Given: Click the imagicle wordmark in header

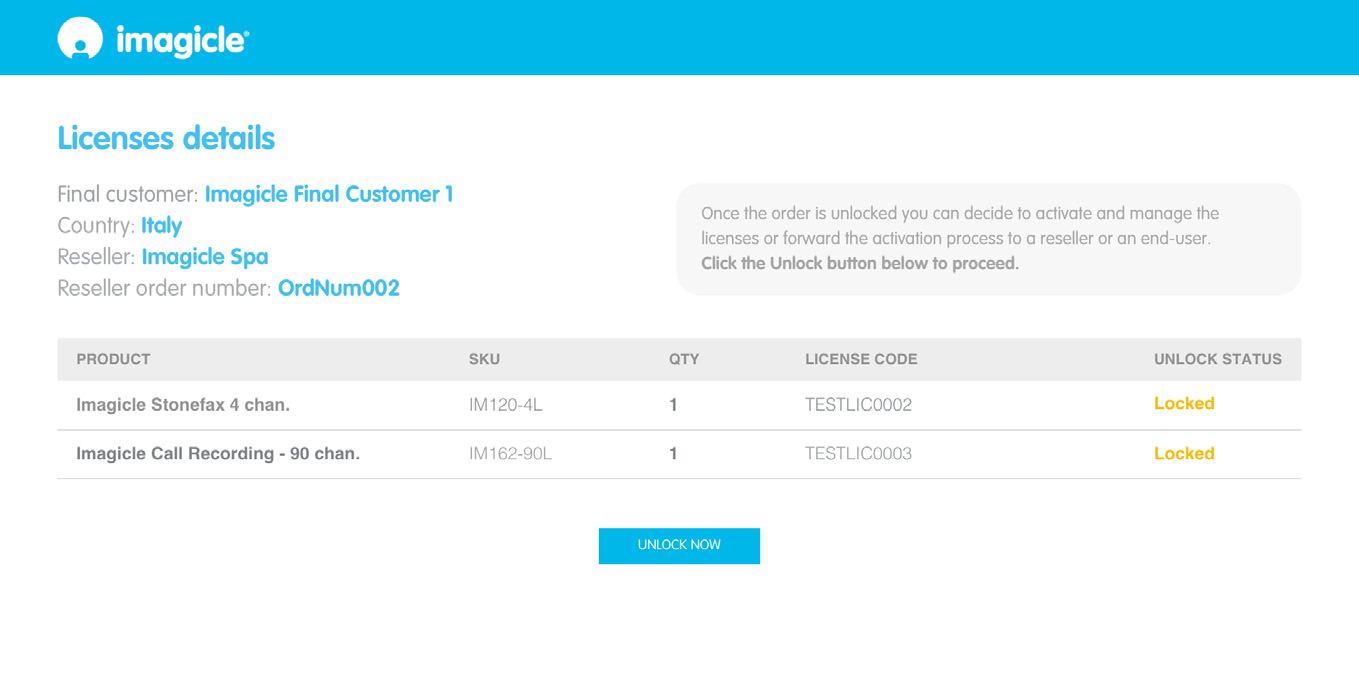Looking at the screenshot, I should [x=182, y=41].
